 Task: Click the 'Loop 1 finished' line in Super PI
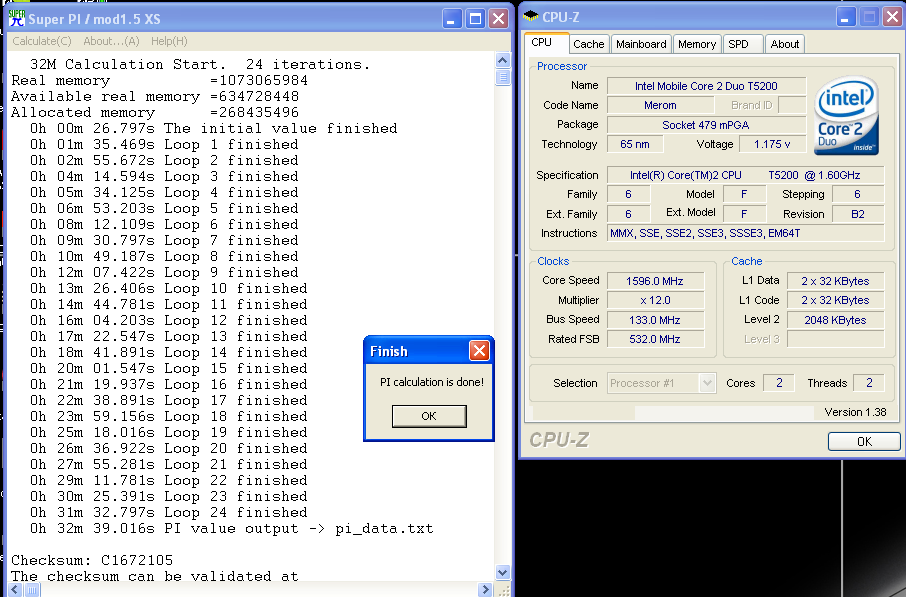[164, 144]
